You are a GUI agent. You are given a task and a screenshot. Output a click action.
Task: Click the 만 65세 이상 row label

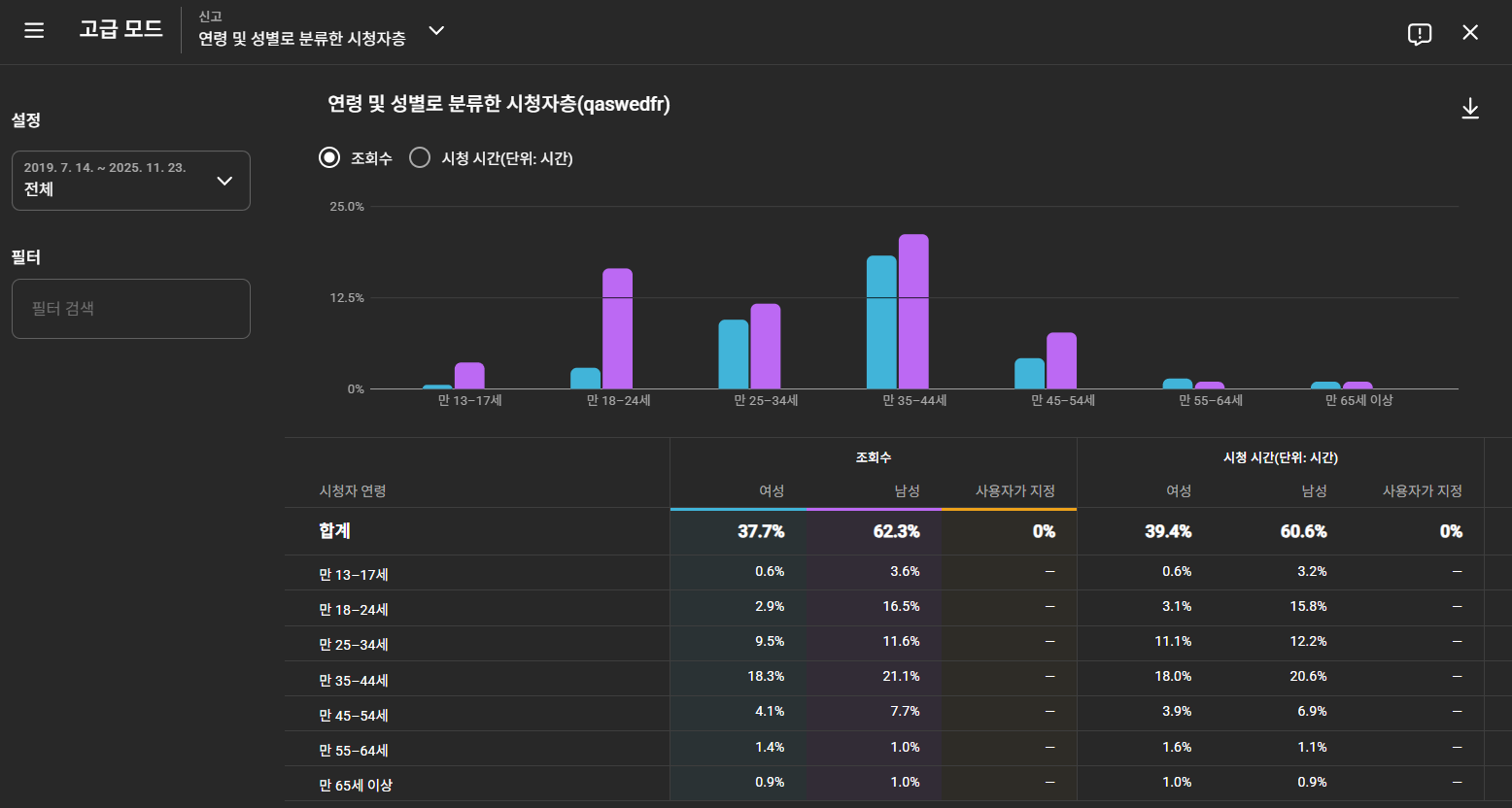[x=356, y=785]
